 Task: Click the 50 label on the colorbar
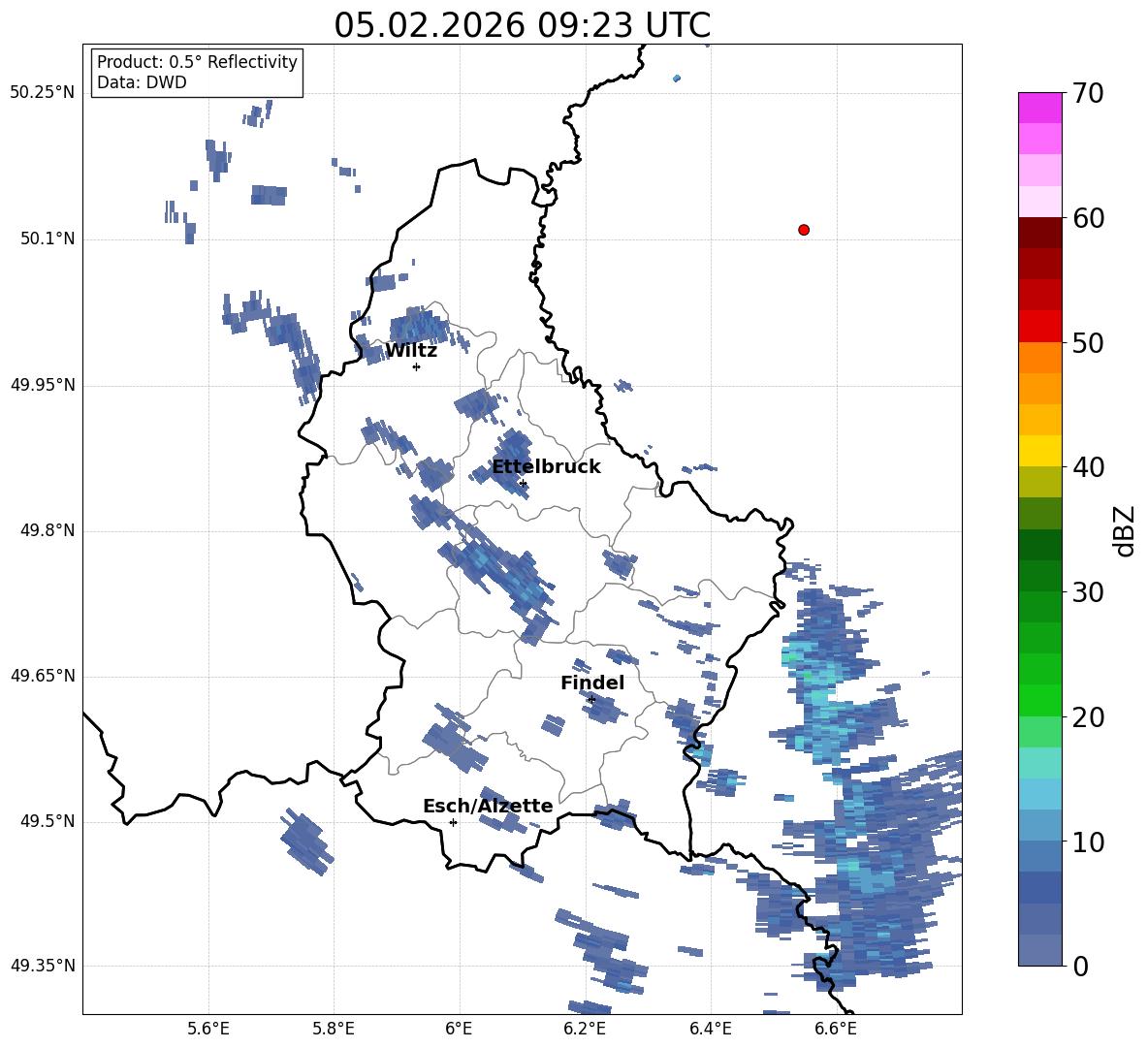1088,342
